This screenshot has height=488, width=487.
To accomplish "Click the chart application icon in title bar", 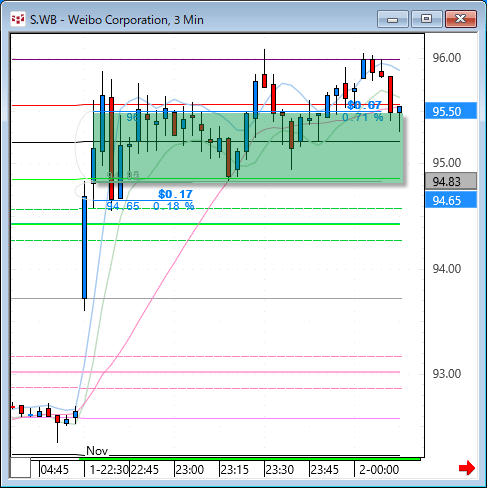I will 18,19.
